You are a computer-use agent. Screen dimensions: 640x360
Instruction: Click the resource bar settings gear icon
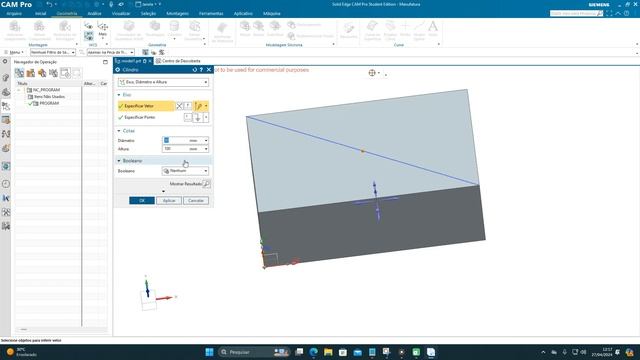click(x=5, y=62)
